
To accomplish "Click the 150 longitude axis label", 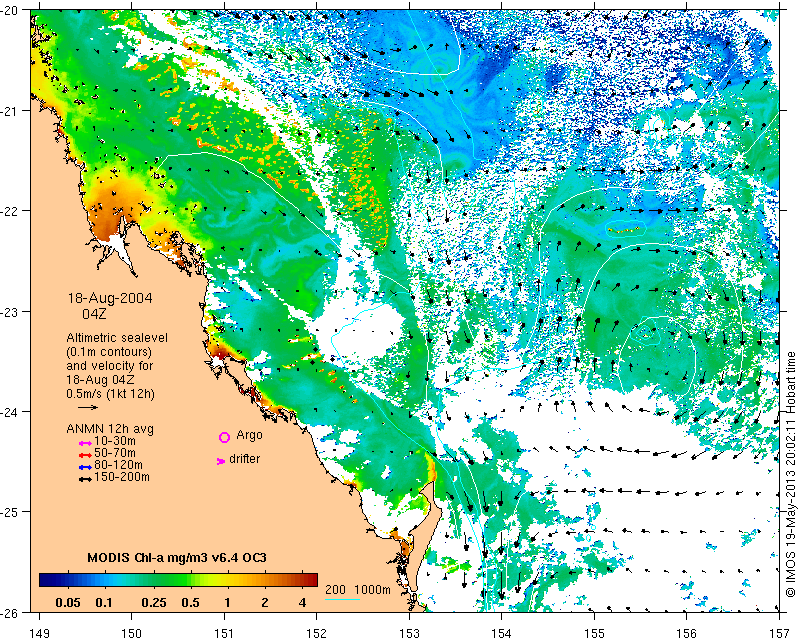I will (132, 633).
